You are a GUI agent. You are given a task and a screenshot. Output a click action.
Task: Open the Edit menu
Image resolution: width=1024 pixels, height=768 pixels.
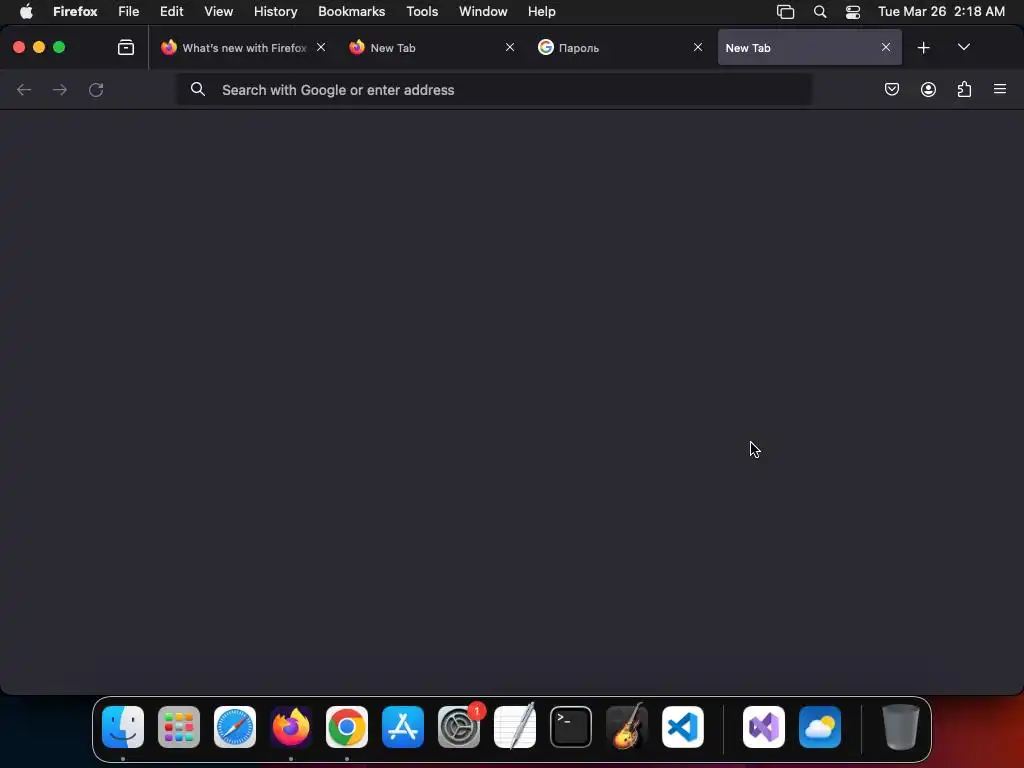click(x=171, y=11)
